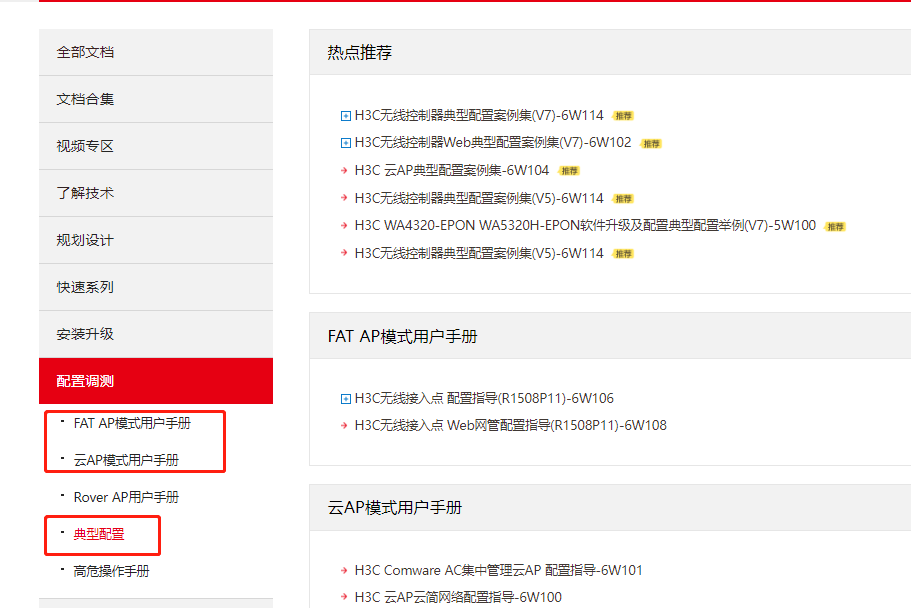911x608 pixels.
Task: Go to 视频专区 section
Action: (x=156, y=146)
